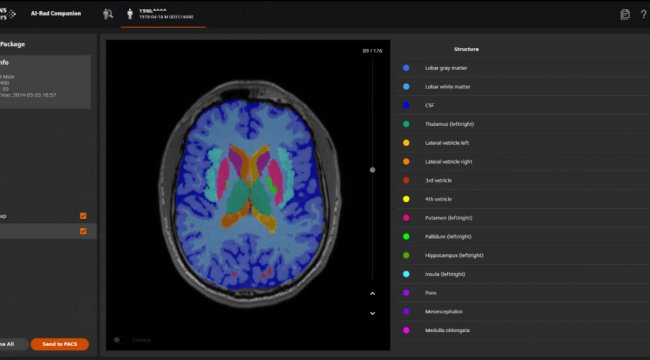Select the Medulla oblongata structure row
The height and width of the screenshot is (360, 650).
(523, 331)
